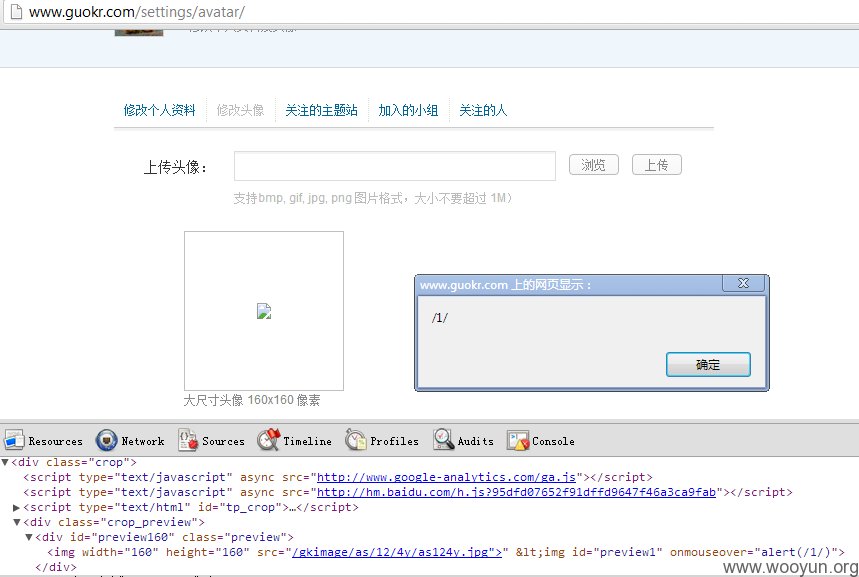Screen dimensions: 859x577
Task: Select the 修改头像 tab
Action: (x=240, y=110)
